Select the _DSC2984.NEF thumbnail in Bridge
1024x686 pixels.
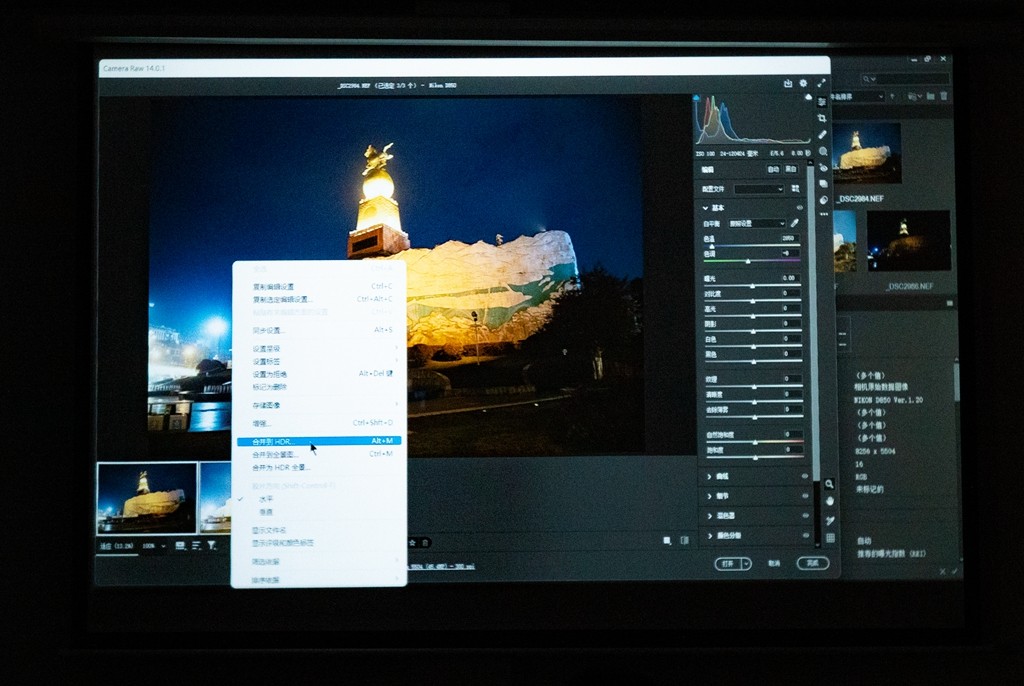866,153
